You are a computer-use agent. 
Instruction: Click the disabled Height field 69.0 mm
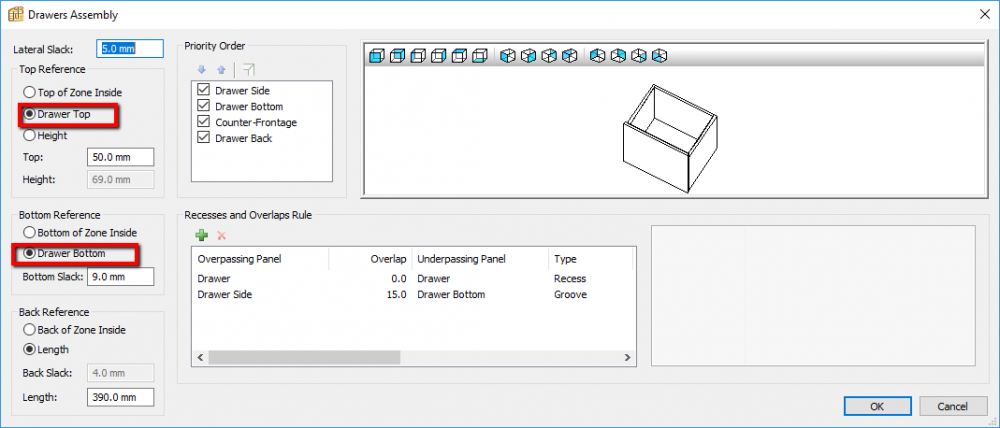tap(121, 179)
